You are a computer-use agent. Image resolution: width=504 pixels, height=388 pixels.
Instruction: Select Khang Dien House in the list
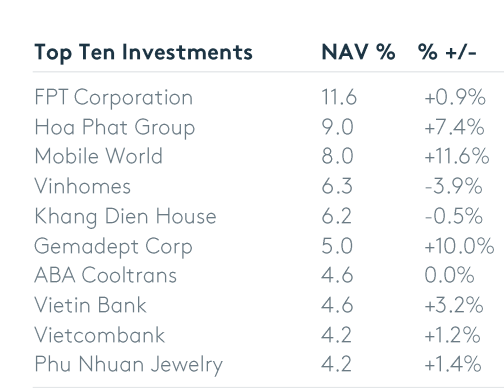(x=125, y=216)
